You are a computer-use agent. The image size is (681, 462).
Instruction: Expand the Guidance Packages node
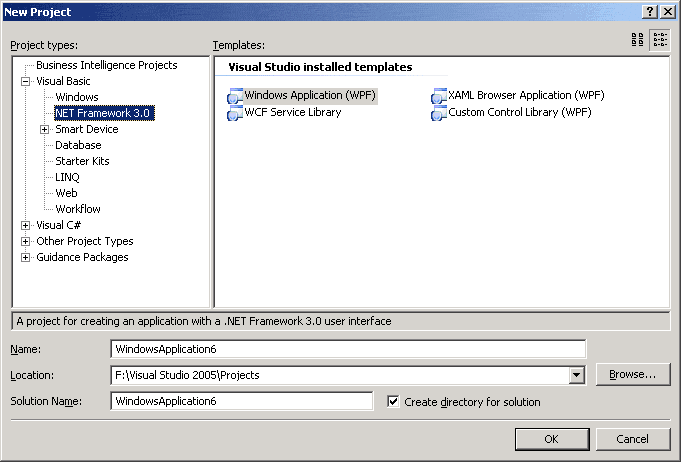26,257
